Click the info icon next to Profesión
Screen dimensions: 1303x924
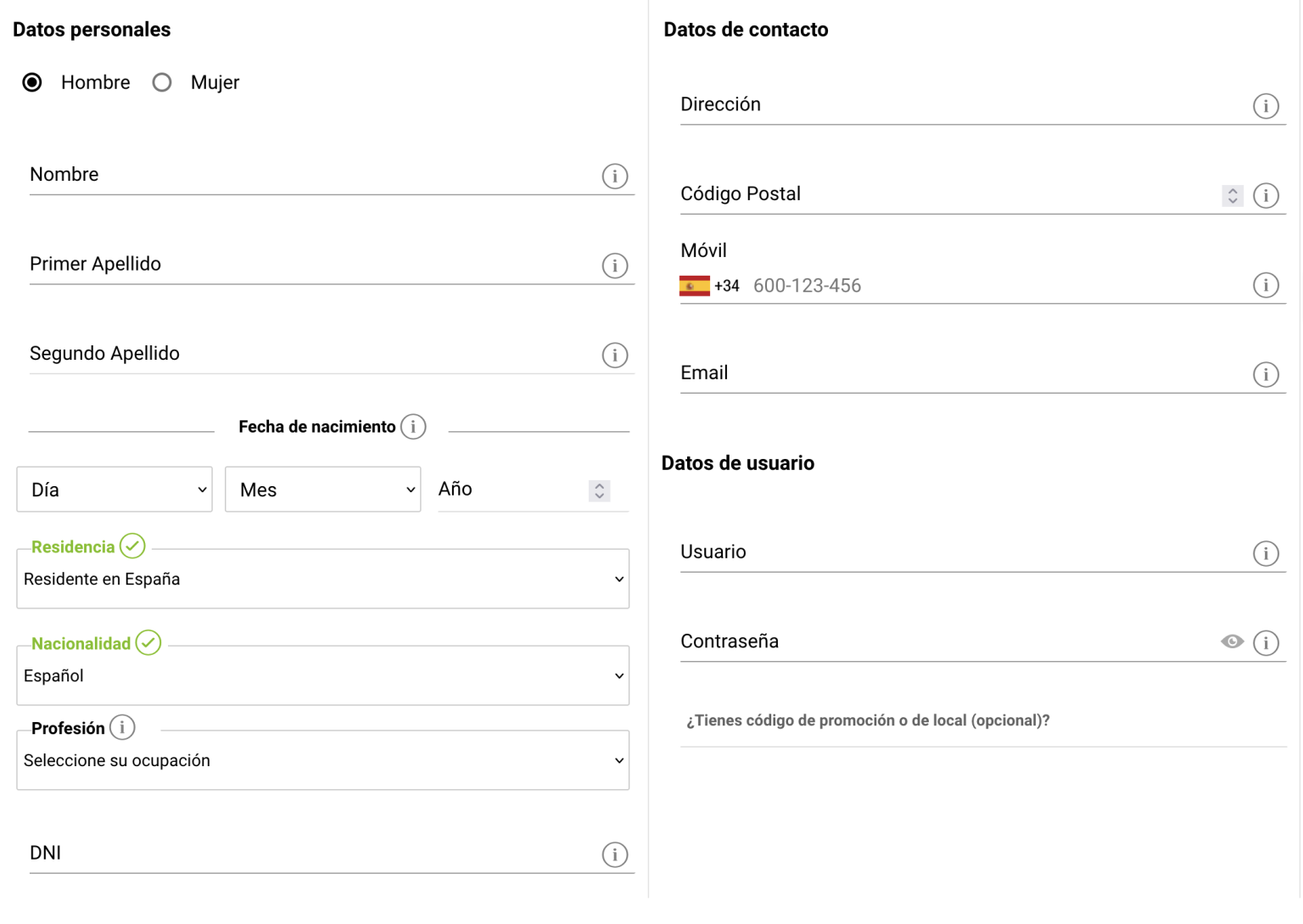pyautogui.click(x=122, y=727)
